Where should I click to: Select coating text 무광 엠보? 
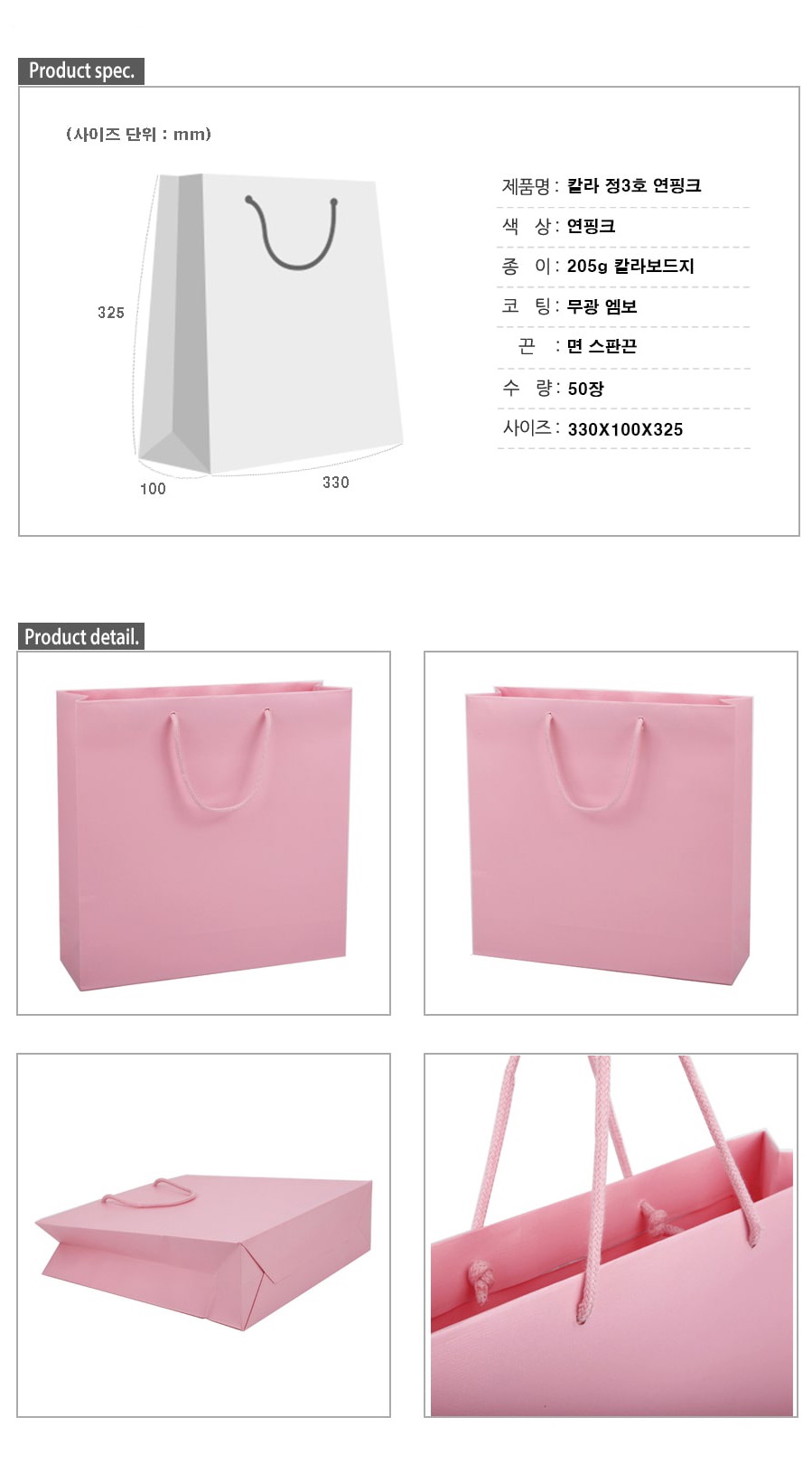[602, 306]
